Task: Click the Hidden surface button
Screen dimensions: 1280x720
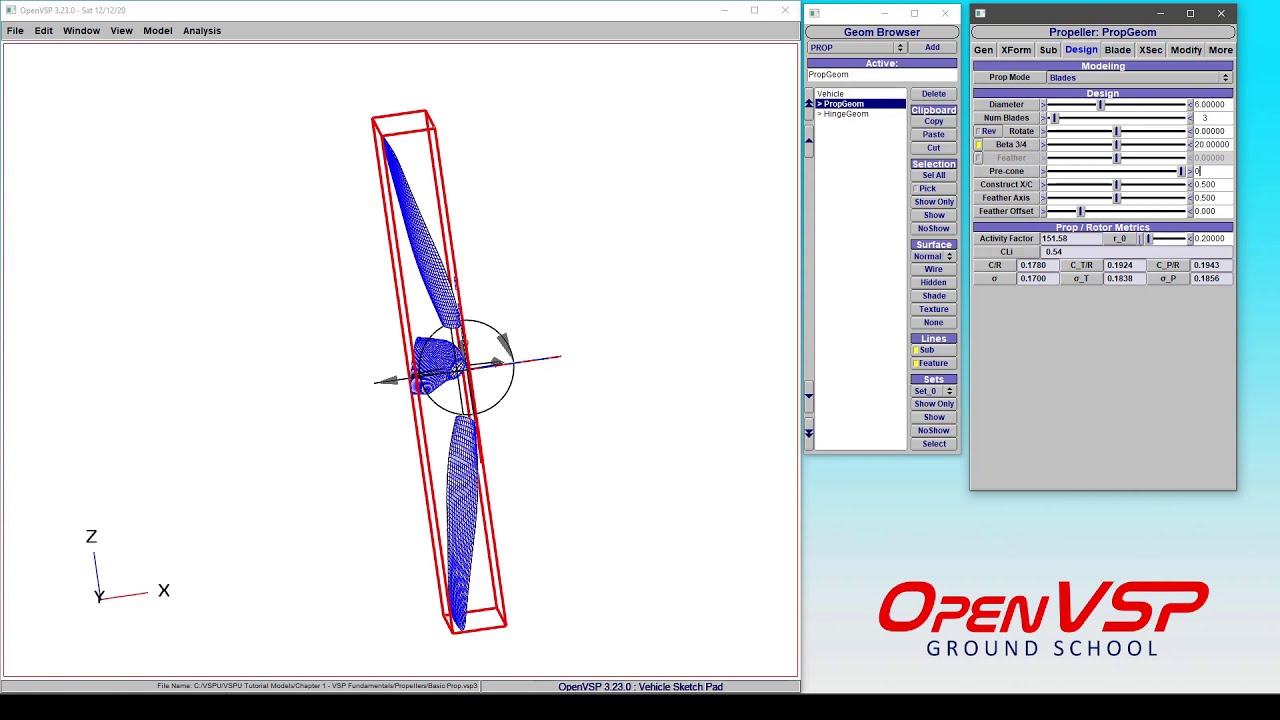Action: click(933, 282)
